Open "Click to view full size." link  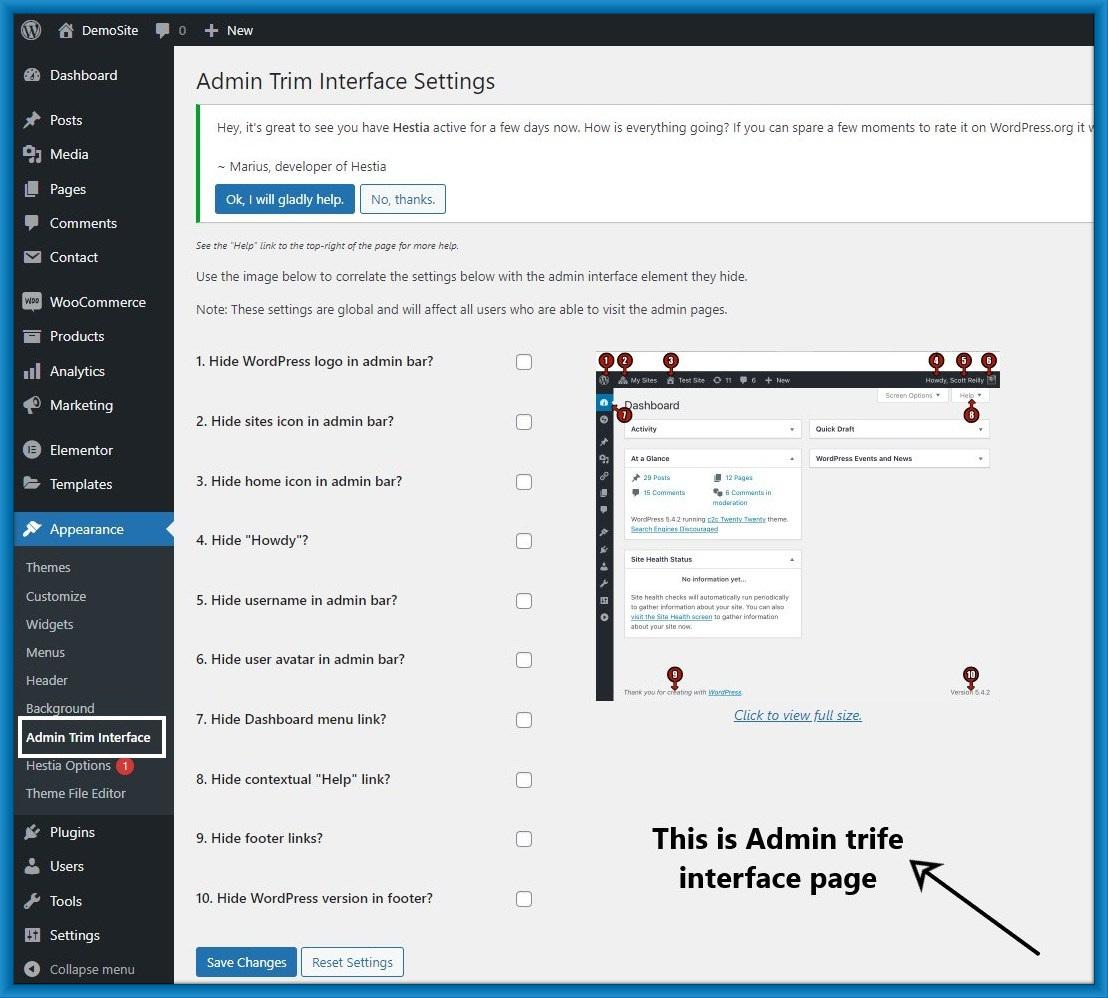797,715
